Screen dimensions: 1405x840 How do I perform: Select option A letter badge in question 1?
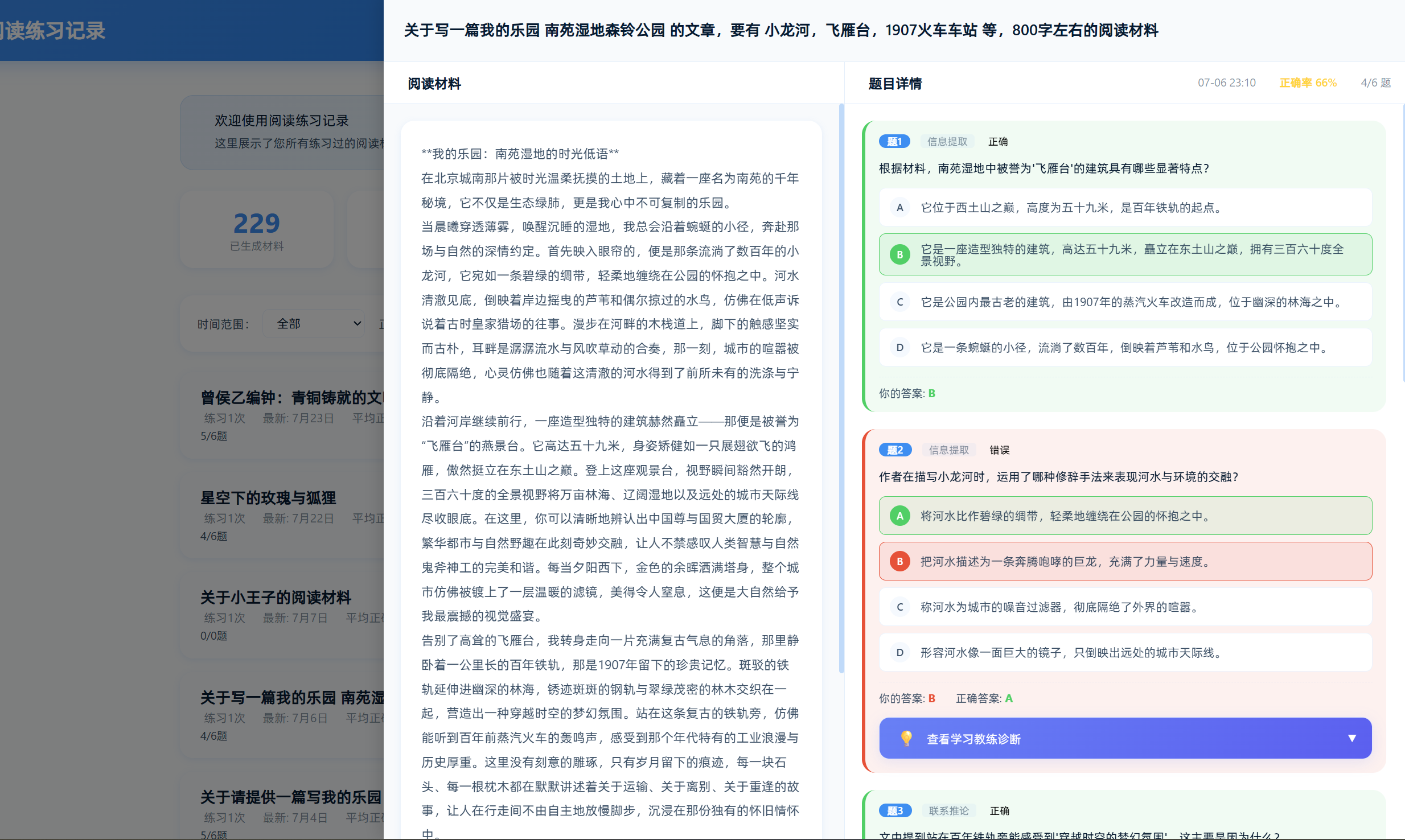(899, 208)
